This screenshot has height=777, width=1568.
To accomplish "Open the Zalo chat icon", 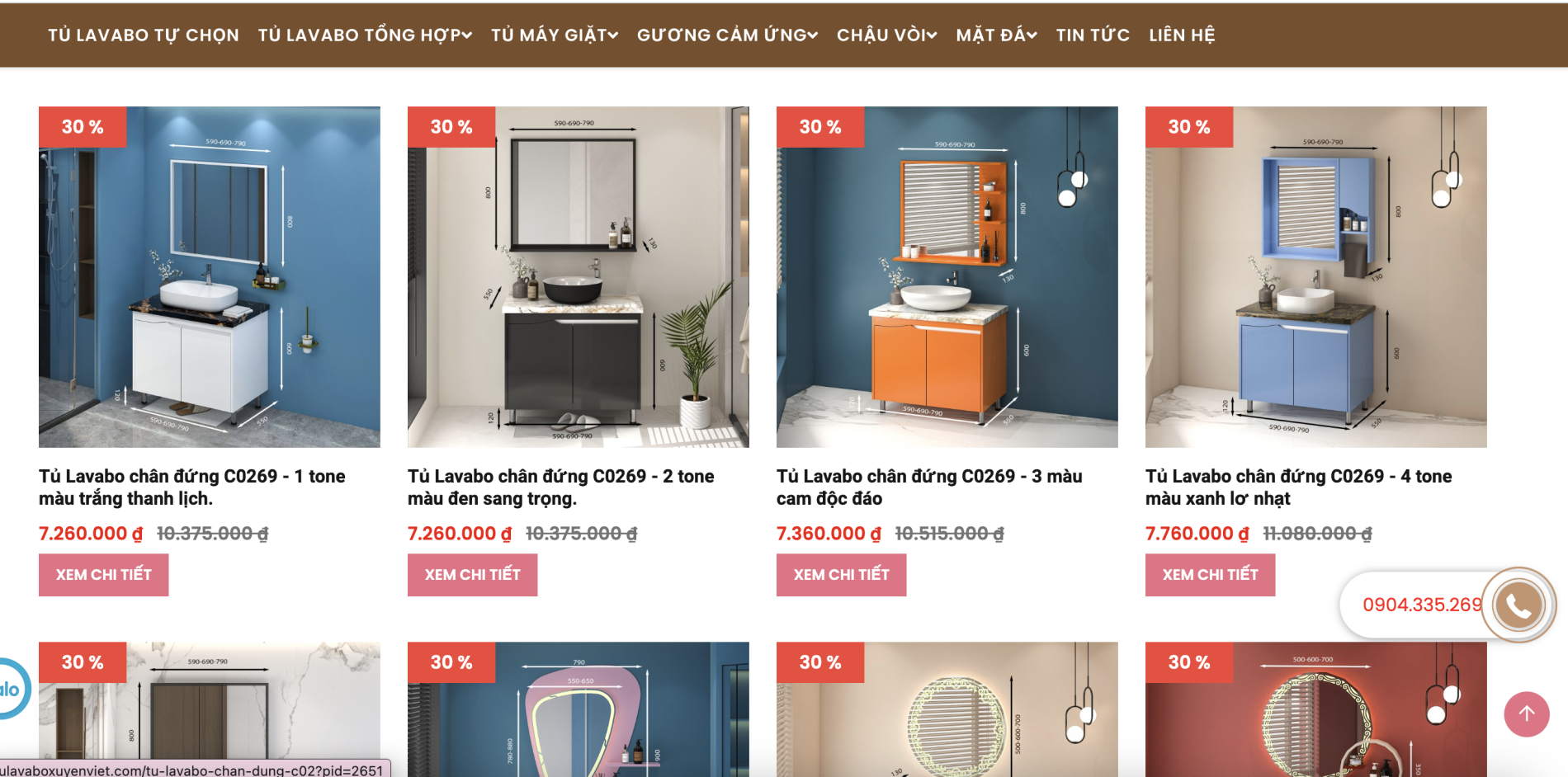I will click(x=12, y=689).
